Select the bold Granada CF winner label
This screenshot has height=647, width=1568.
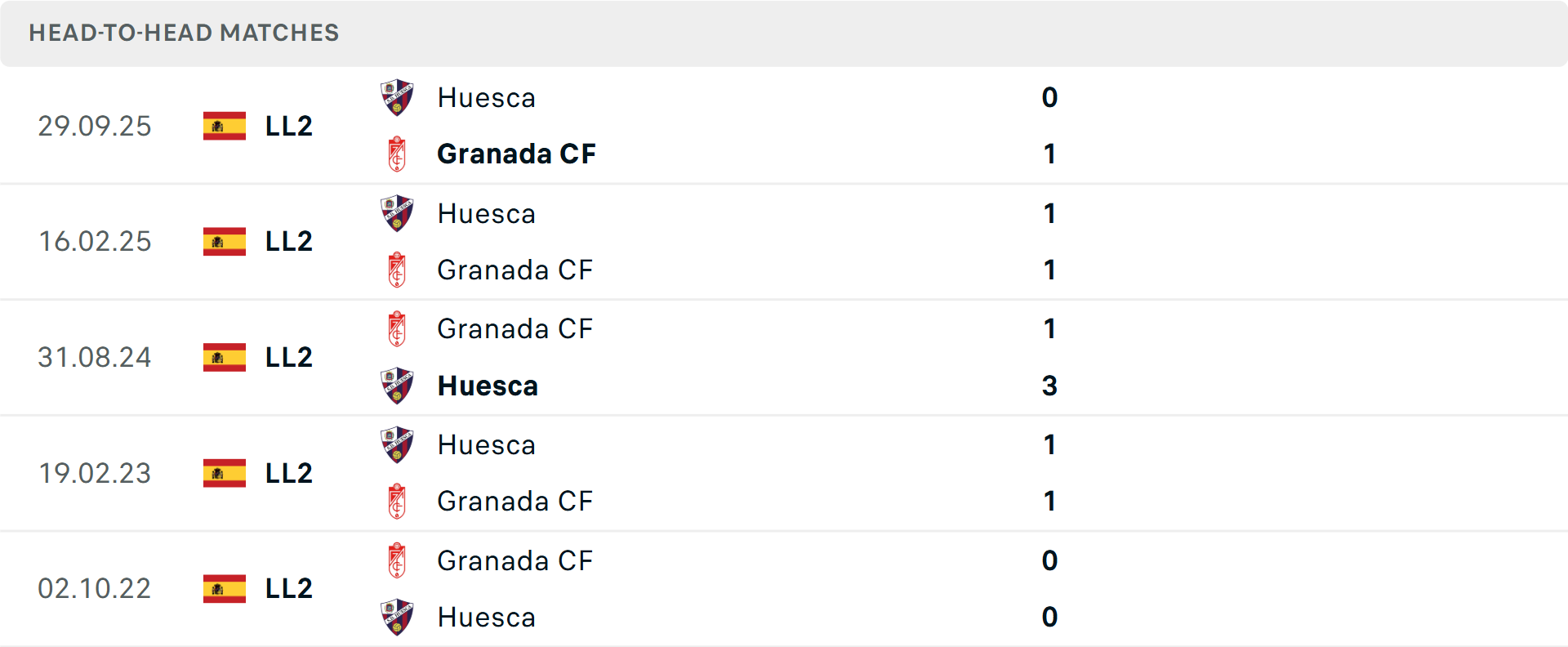click(517, 154)
